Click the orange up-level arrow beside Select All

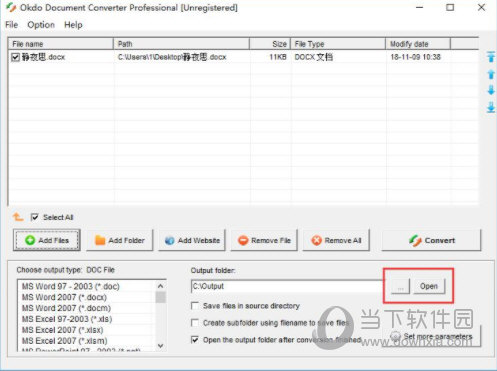tap(18, 217)
